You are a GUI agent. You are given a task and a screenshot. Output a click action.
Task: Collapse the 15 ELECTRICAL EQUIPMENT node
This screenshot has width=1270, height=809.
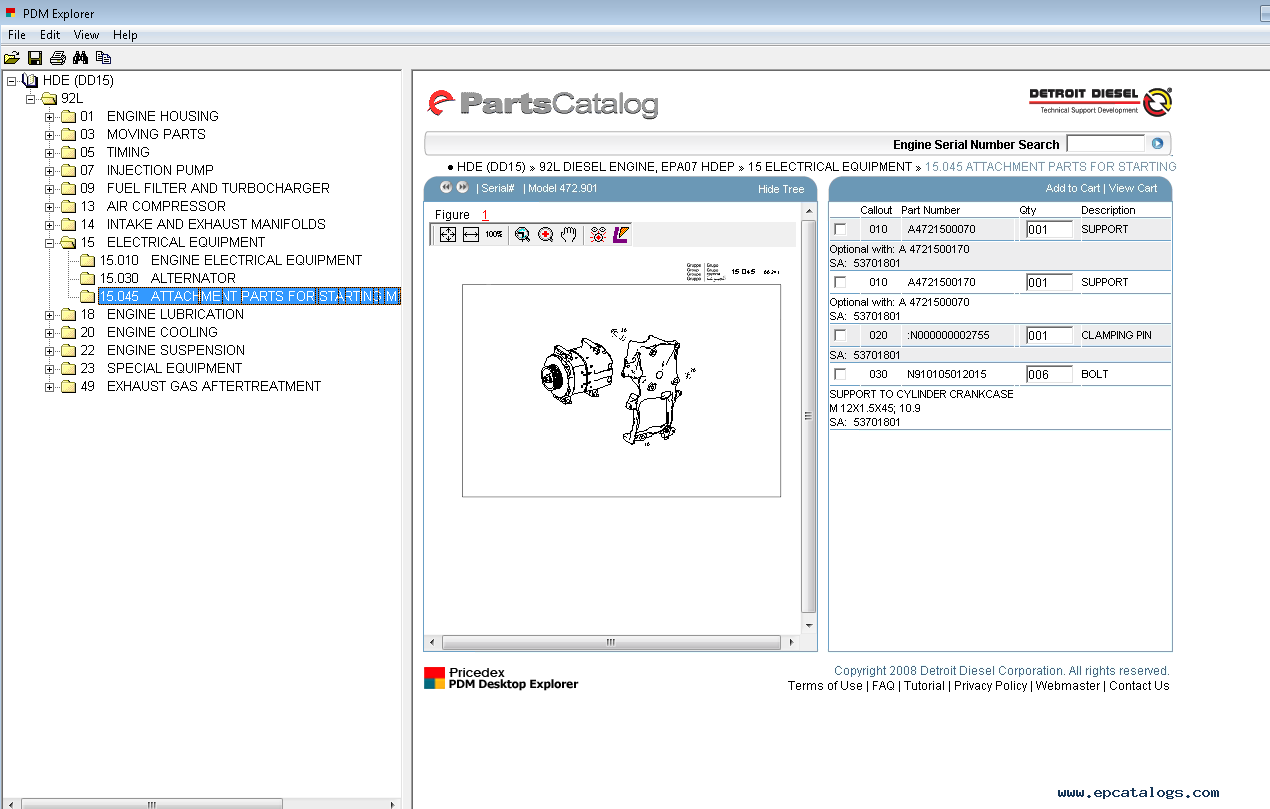[50, 243]
